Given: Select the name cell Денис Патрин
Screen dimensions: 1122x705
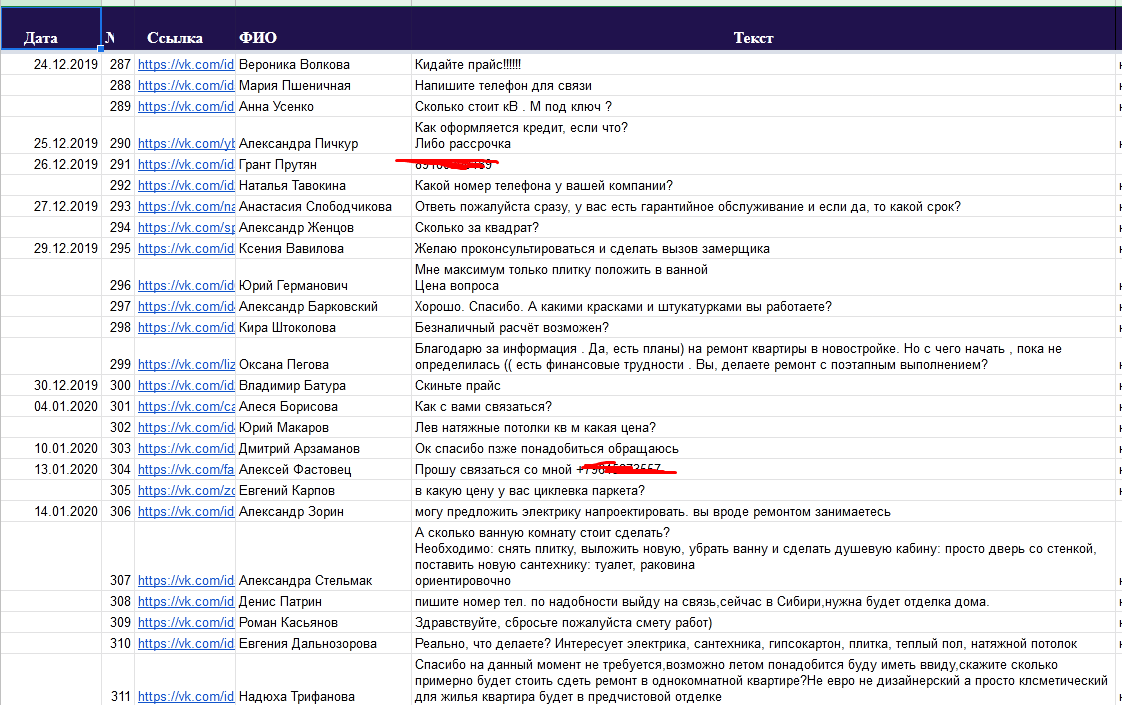Looking at the screenshot, I should click(323, 601).
